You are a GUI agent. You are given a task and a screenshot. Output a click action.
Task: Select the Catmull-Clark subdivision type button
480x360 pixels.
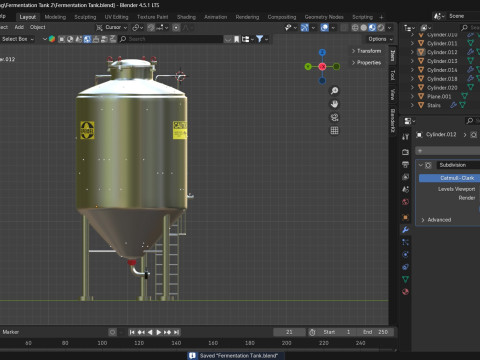(x=449, y=178)
